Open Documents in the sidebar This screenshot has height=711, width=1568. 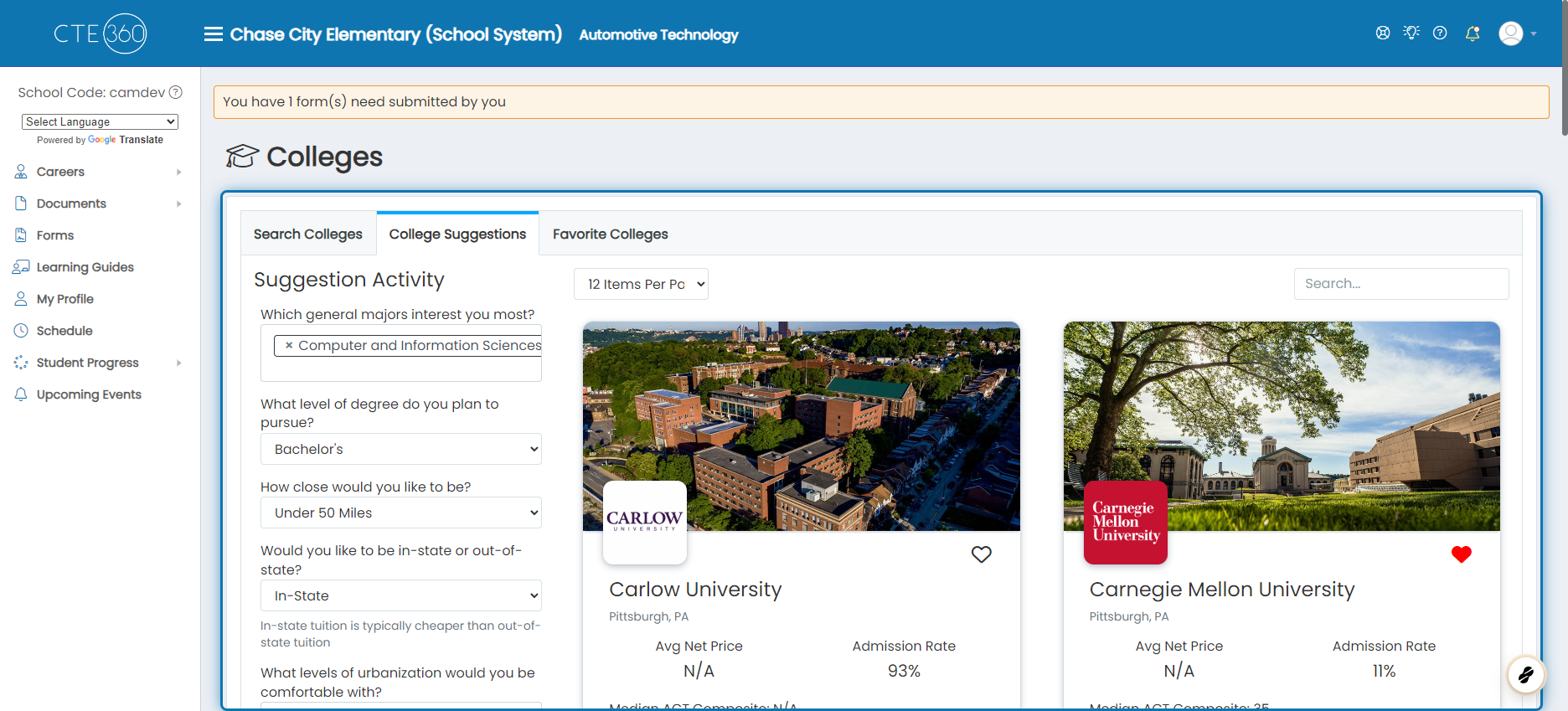[x=71, y=204]
